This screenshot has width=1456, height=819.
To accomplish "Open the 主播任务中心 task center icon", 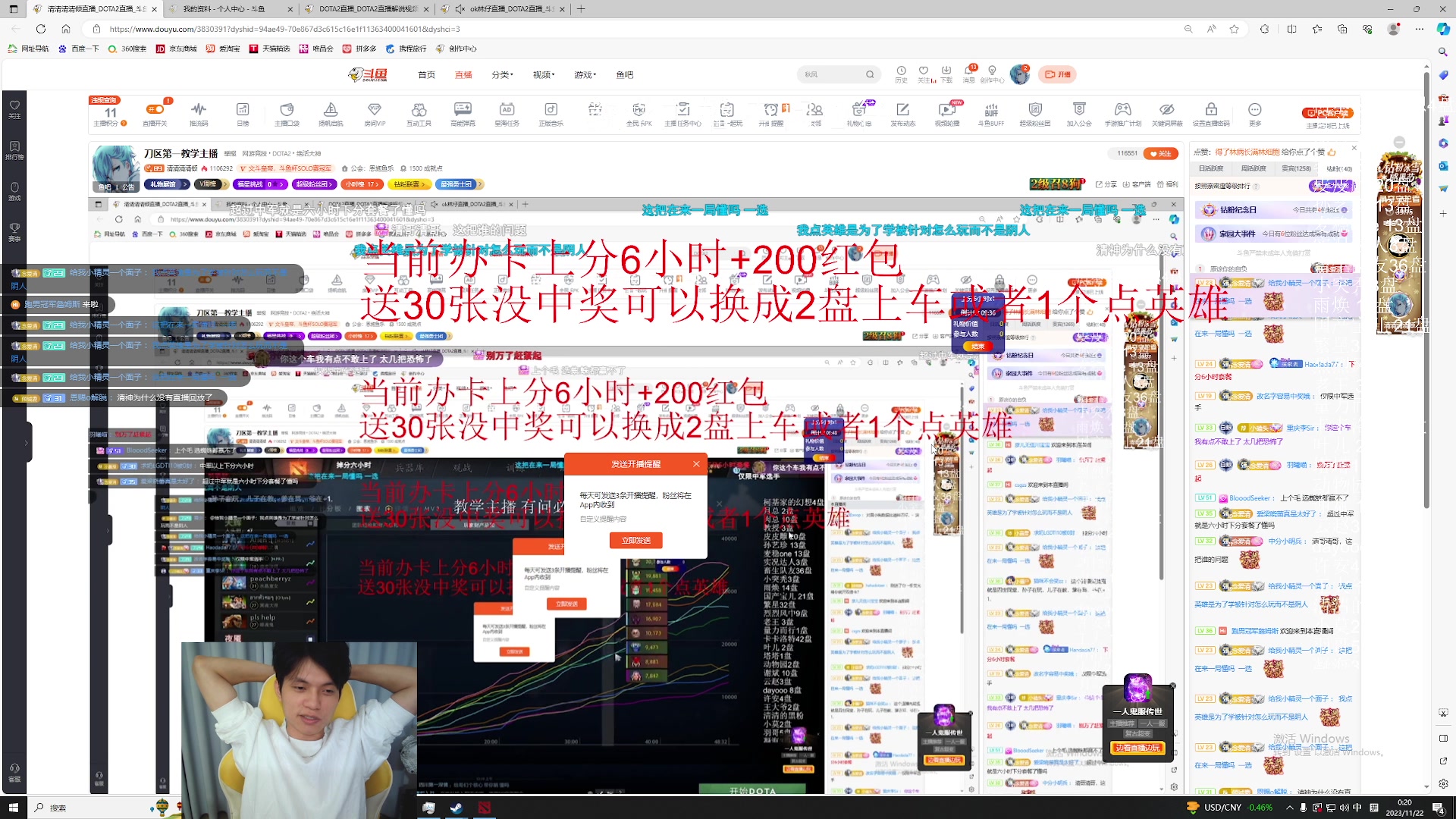I will [x=682, y=113].
